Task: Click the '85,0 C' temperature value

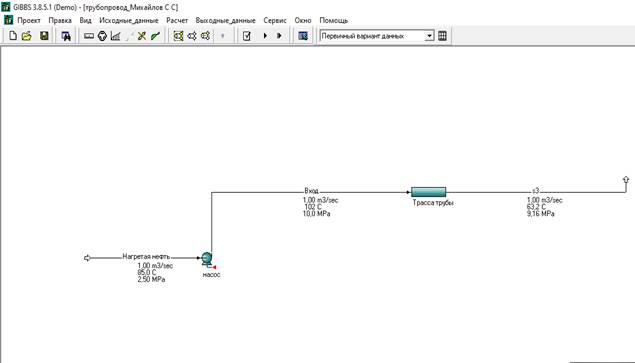Action: point(147,273)
